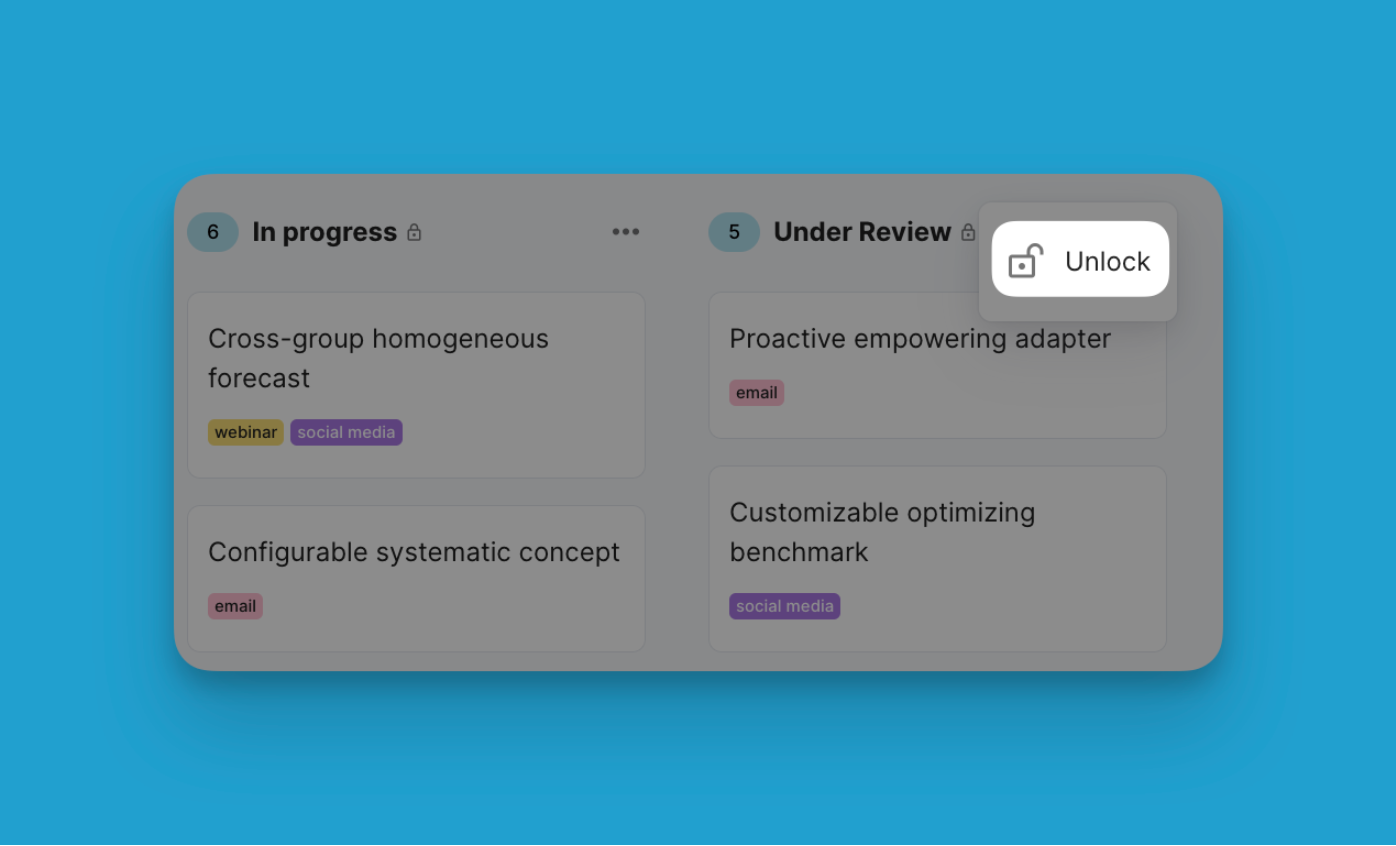The width and height of the screenshot is (1396, 846).
Task: Click the open padlock icon in the popup
Action: [1025, 261]
